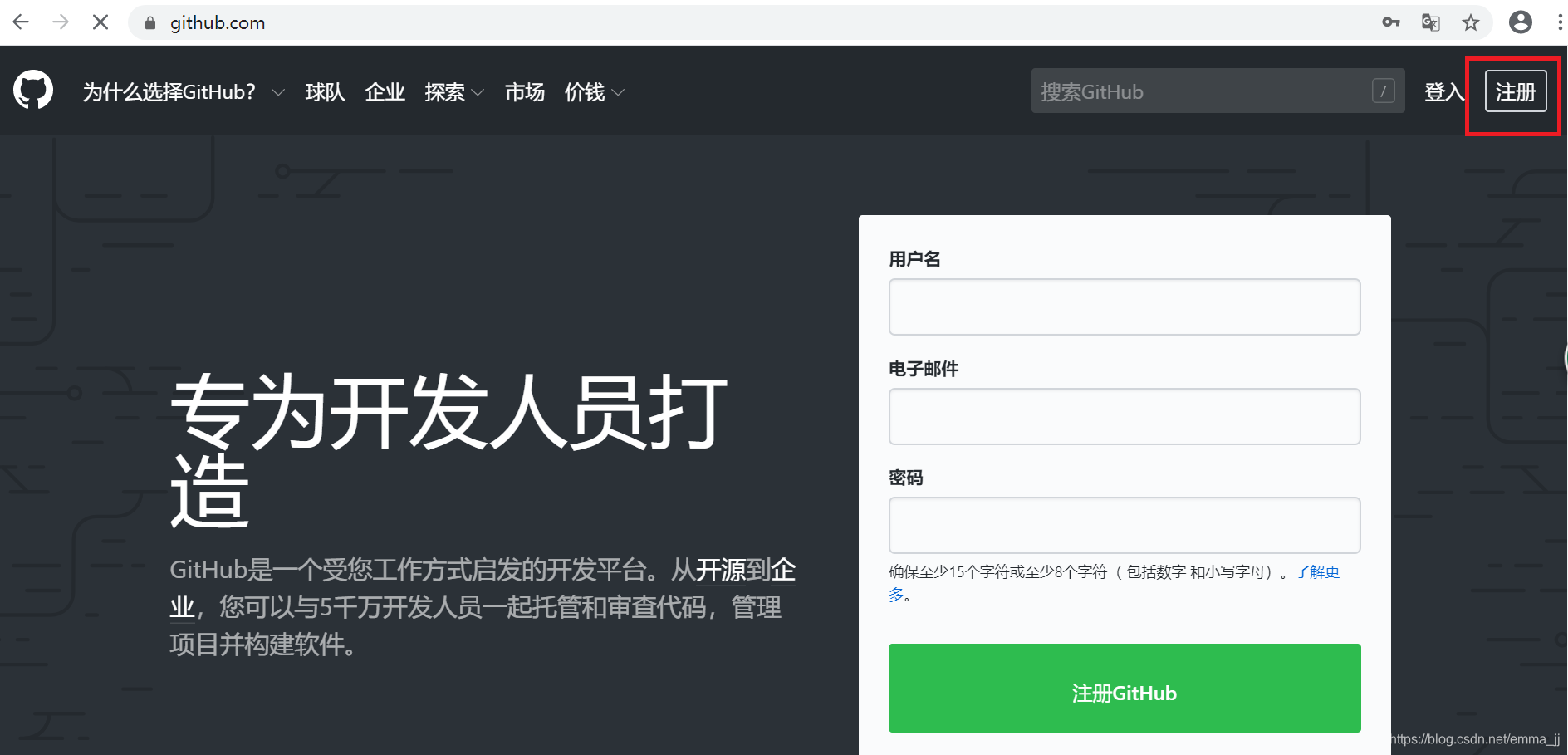This screenshot has height=755, width=1568.
Task: Click the Google Translate icon
Action: click(1431, 22)
